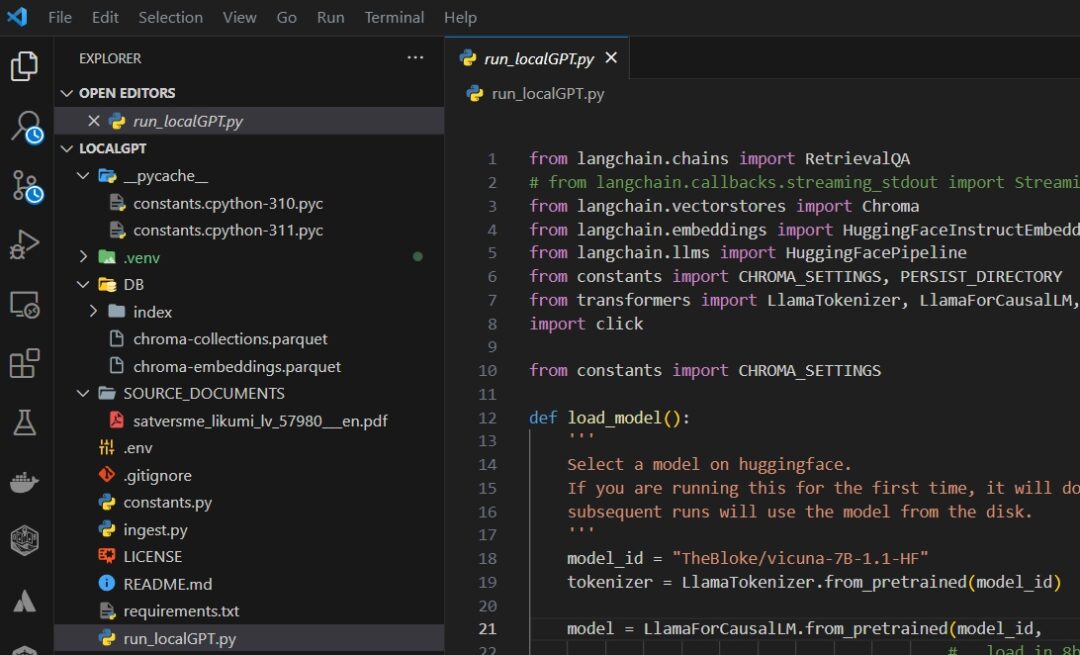Open satversme_likumi_lv_57980__en.pdf

[x=260, y=421]
